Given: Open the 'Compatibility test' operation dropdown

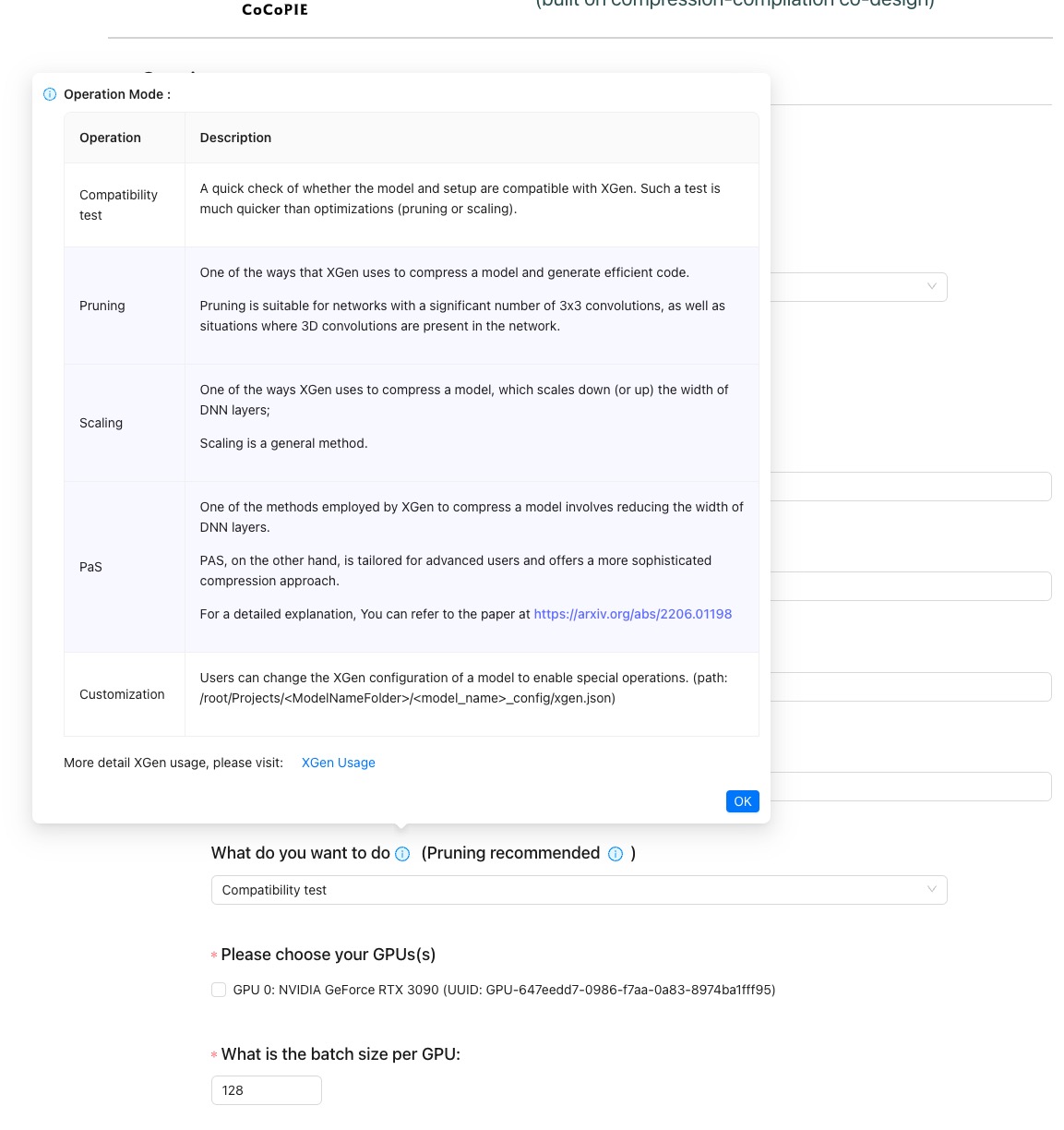Looking at the screenshot, I should (579, 890).
